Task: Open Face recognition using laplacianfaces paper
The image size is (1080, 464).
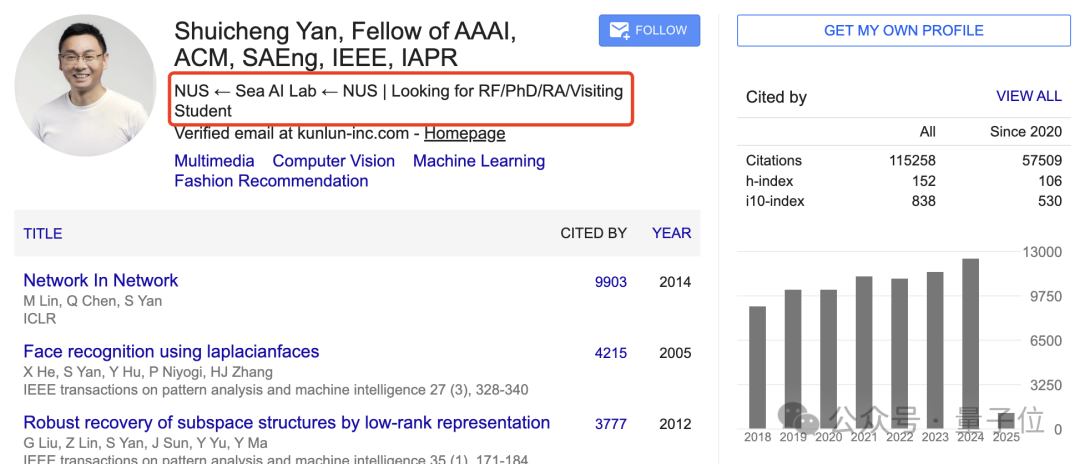Action: 171,352
